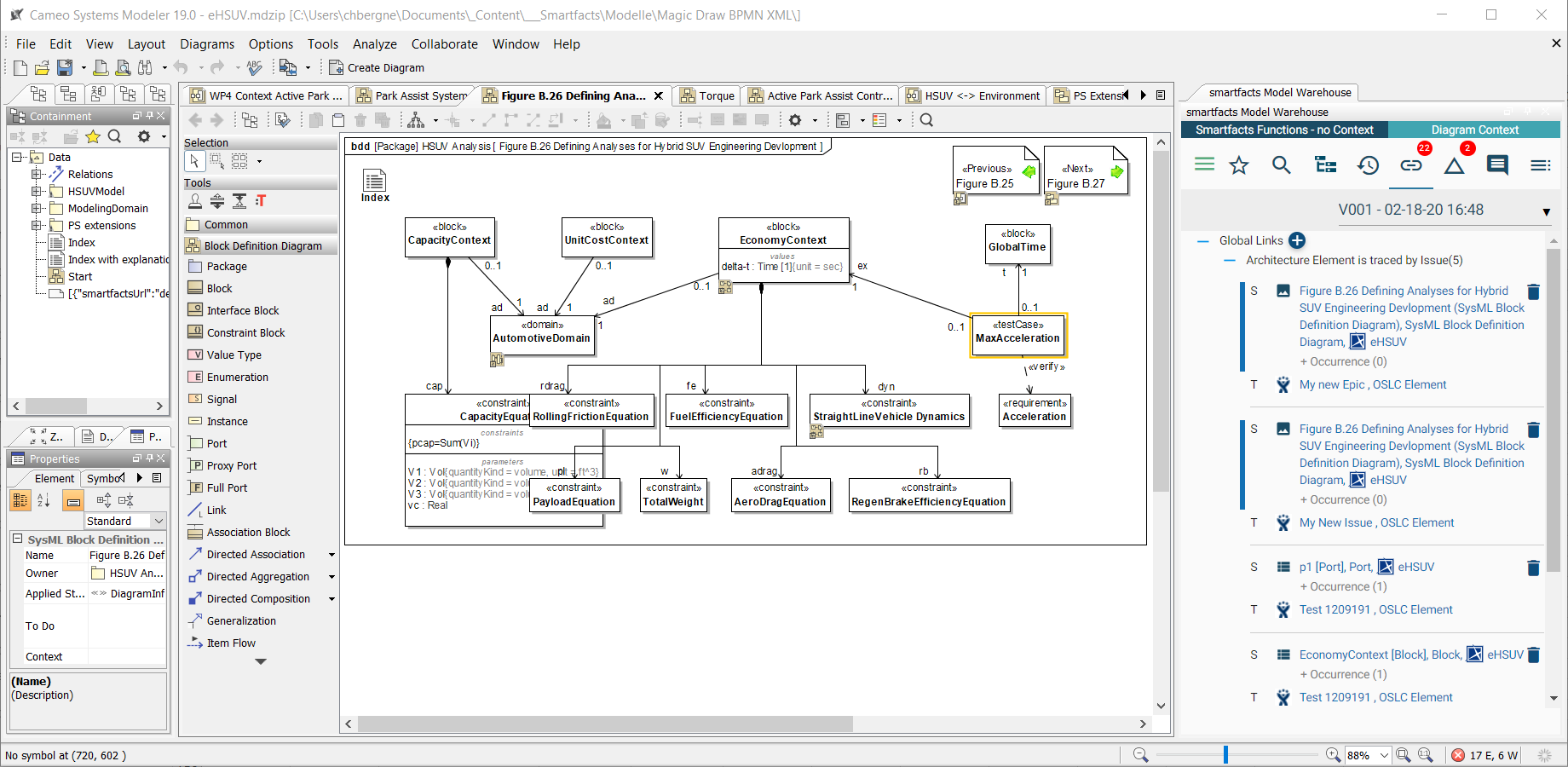This screenshot has width=1568, height=767.
Task: Open the Collaborate menu
Action: 445,44
